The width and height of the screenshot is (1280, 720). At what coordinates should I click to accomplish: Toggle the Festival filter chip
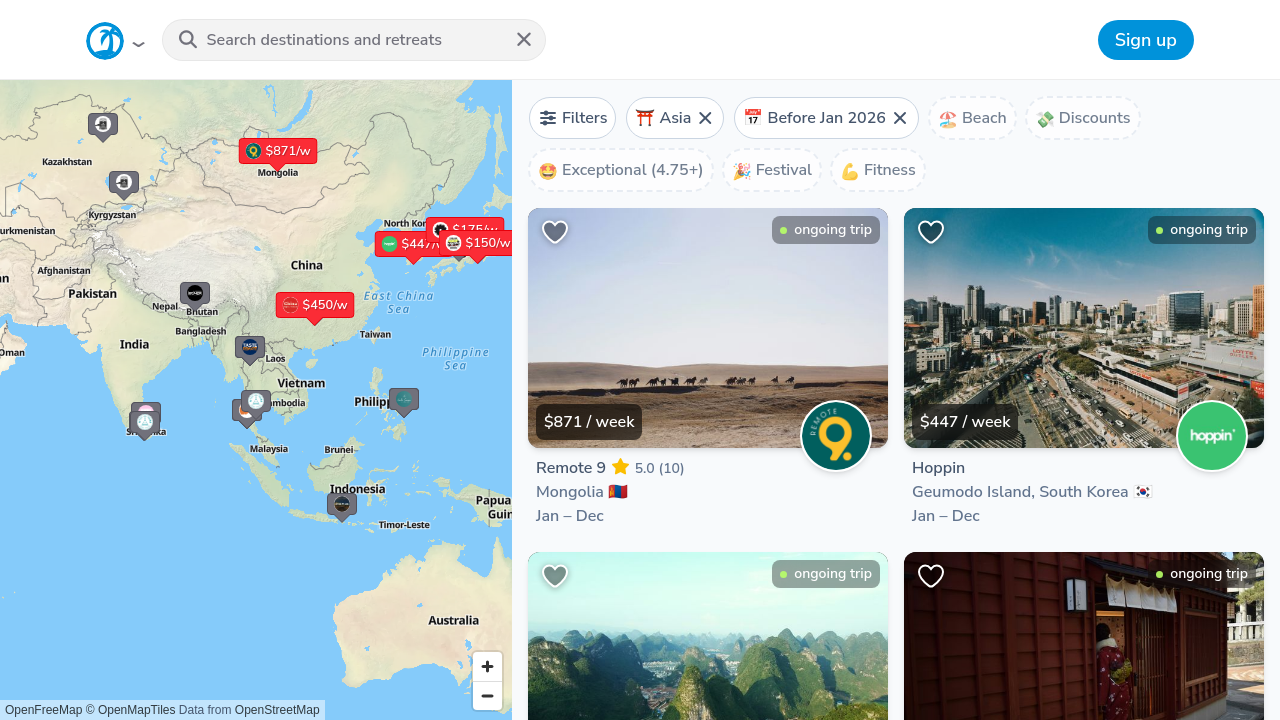[772, 170]
